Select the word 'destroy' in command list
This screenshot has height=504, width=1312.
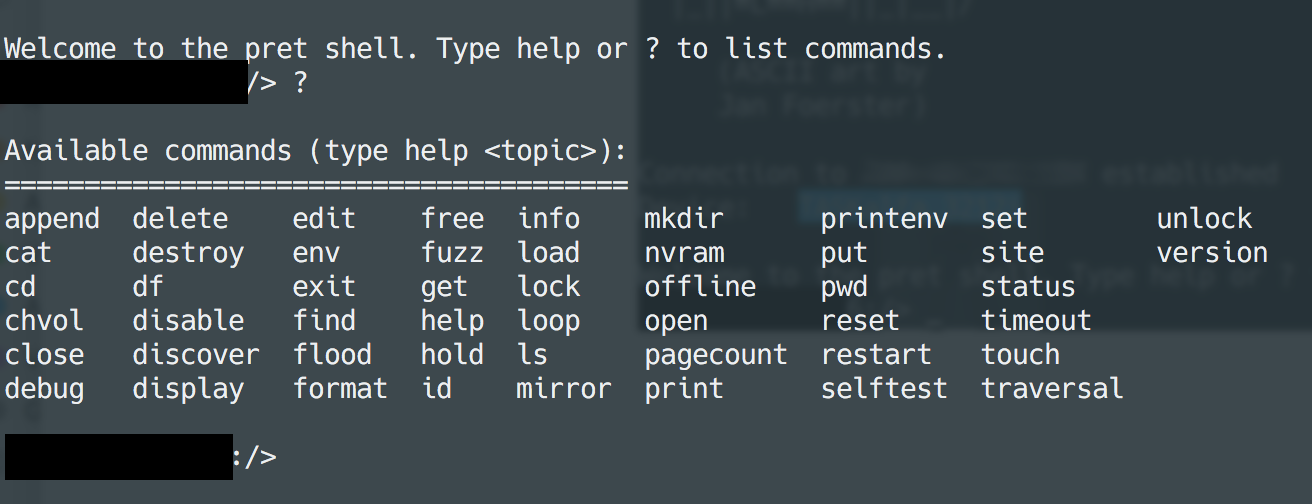188,253
